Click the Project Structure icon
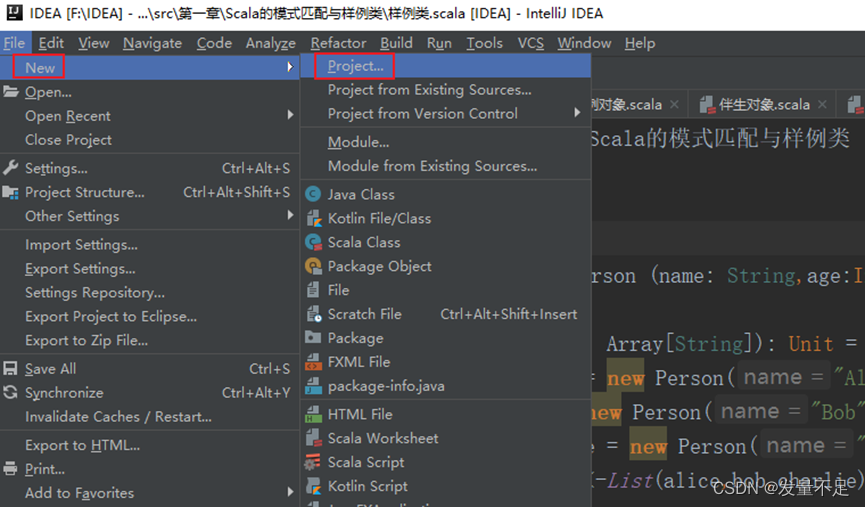This screenshot has height=507, width=865. pos(10,192)
